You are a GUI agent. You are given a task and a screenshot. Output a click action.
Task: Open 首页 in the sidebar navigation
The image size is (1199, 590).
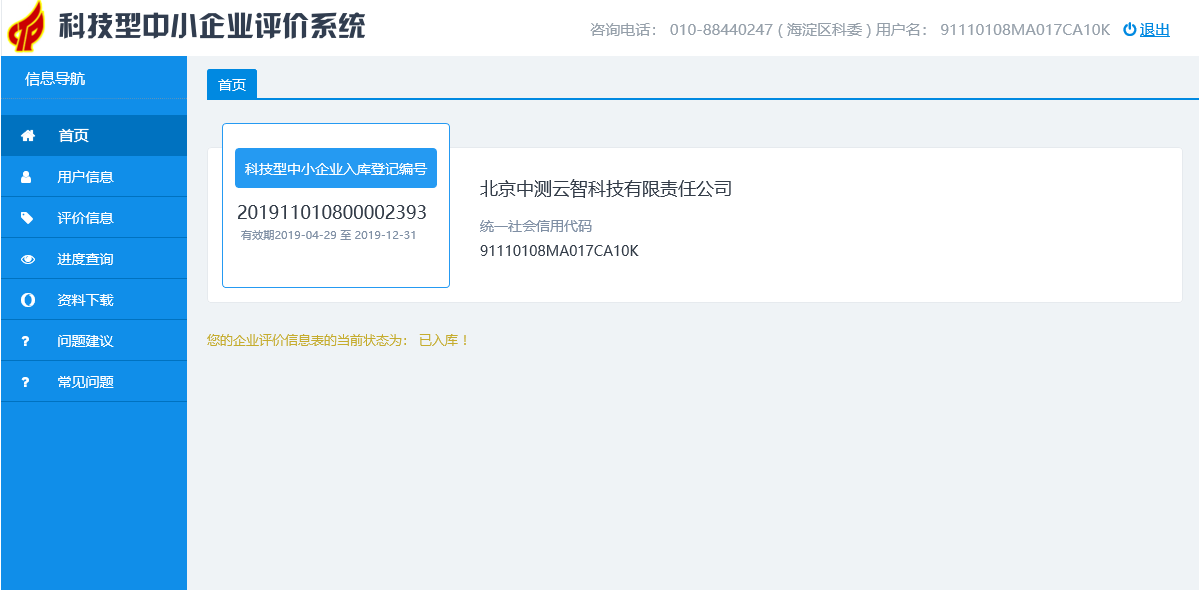pos(94,136)
